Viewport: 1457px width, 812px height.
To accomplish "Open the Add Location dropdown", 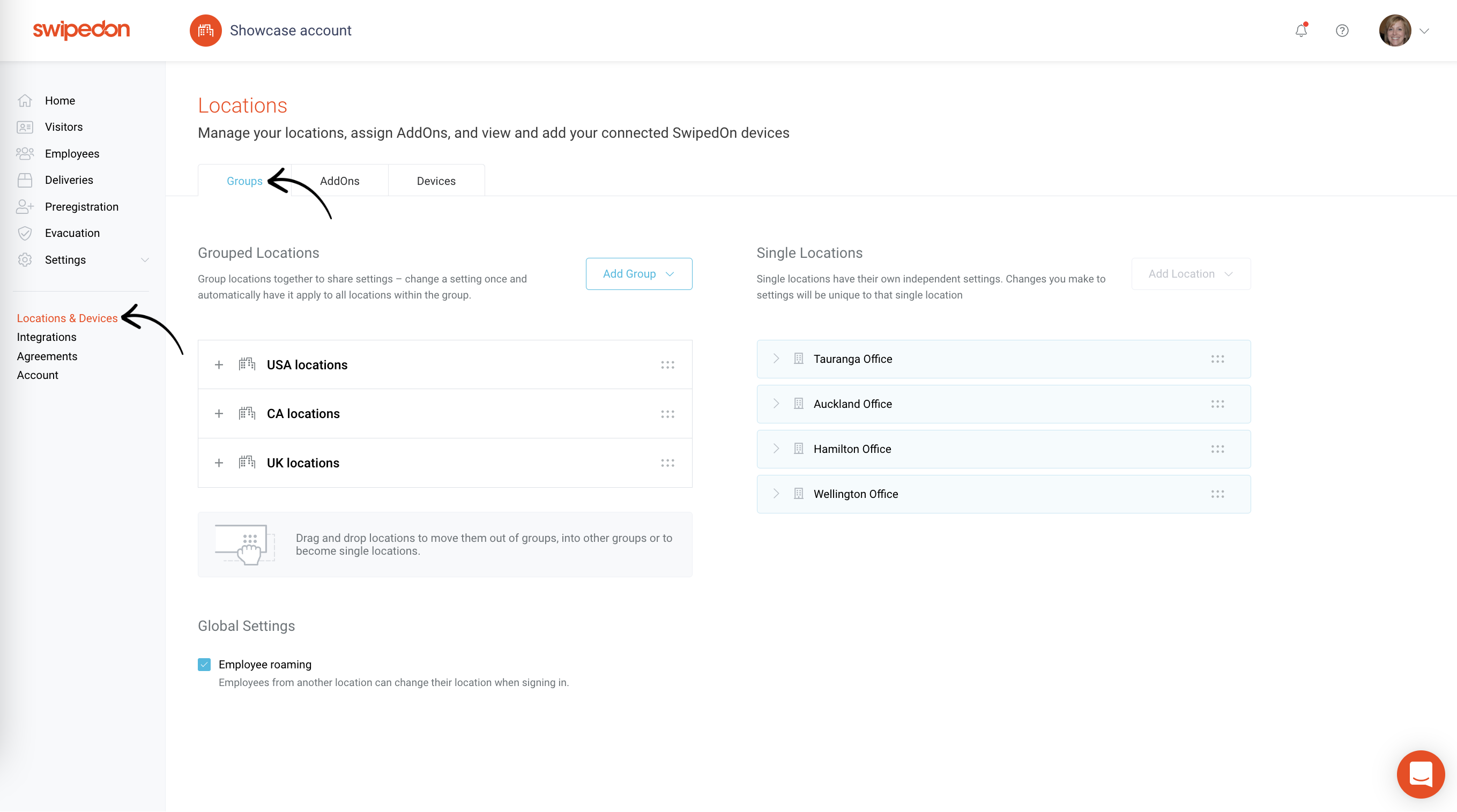I will coord(1191,274).
